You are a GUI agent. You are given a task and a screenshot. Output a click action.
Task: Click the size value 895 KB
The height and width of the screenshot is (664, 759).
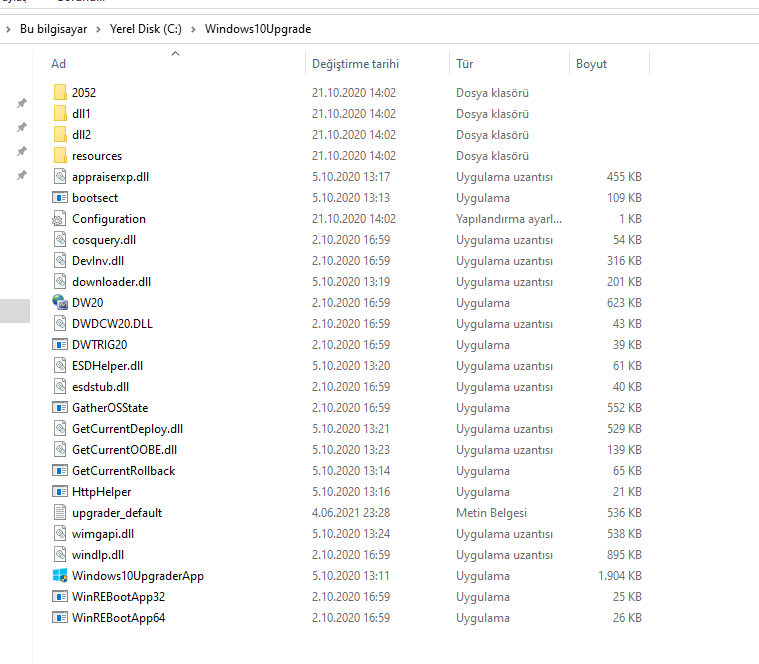(624, 555)
